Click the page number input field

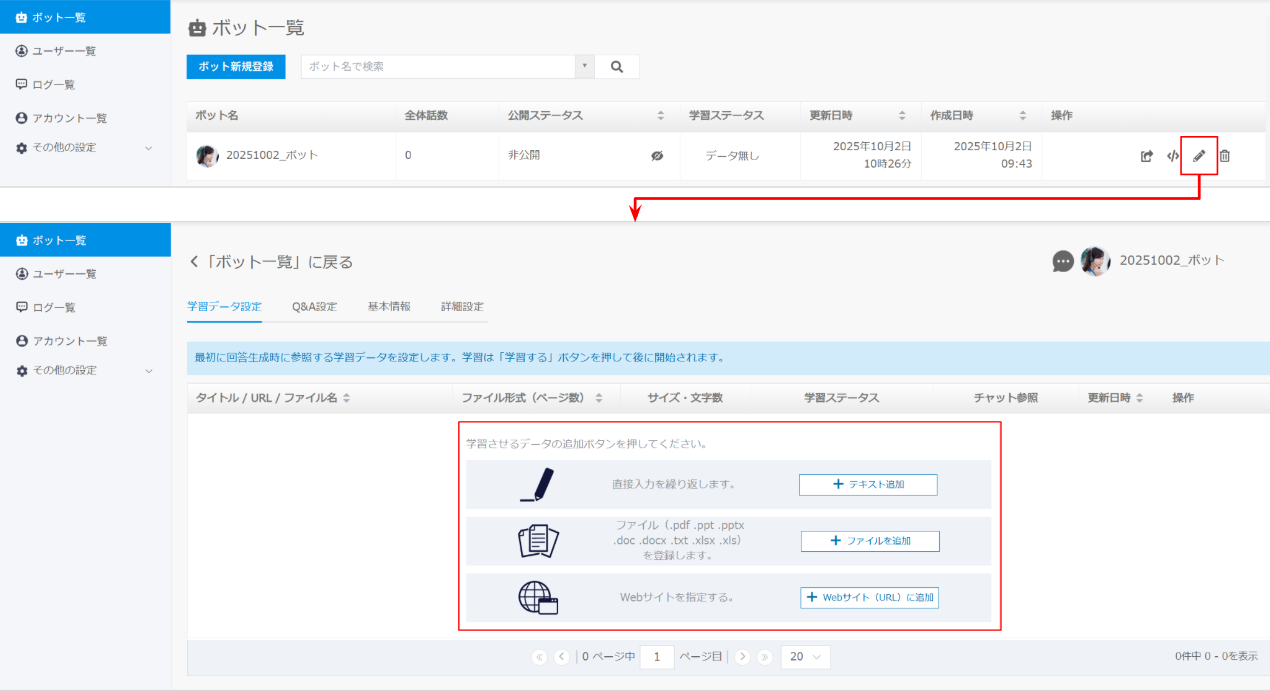657,657
